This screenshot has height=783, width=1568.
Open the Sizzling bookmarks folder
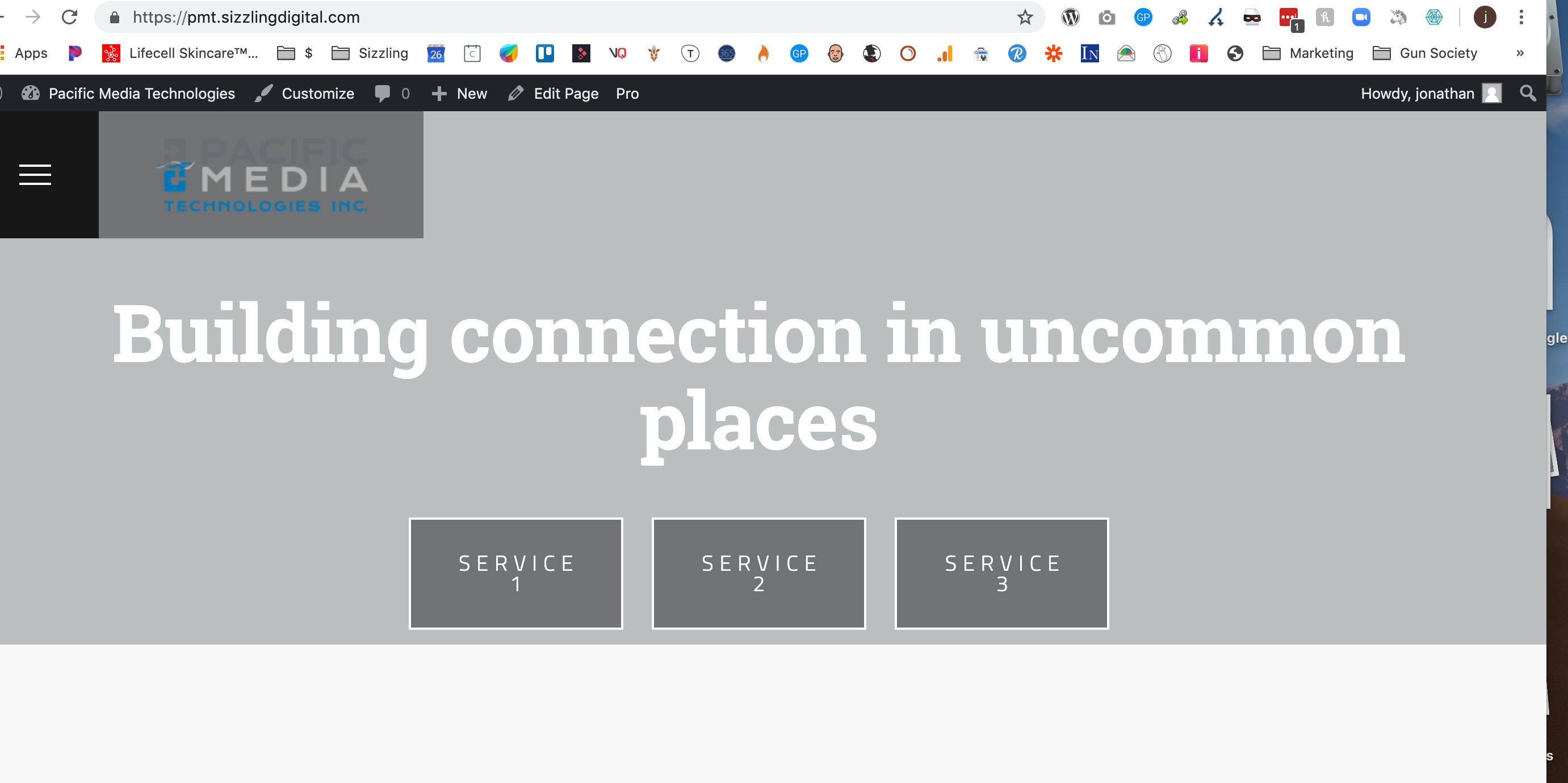(x=370, y=53)
